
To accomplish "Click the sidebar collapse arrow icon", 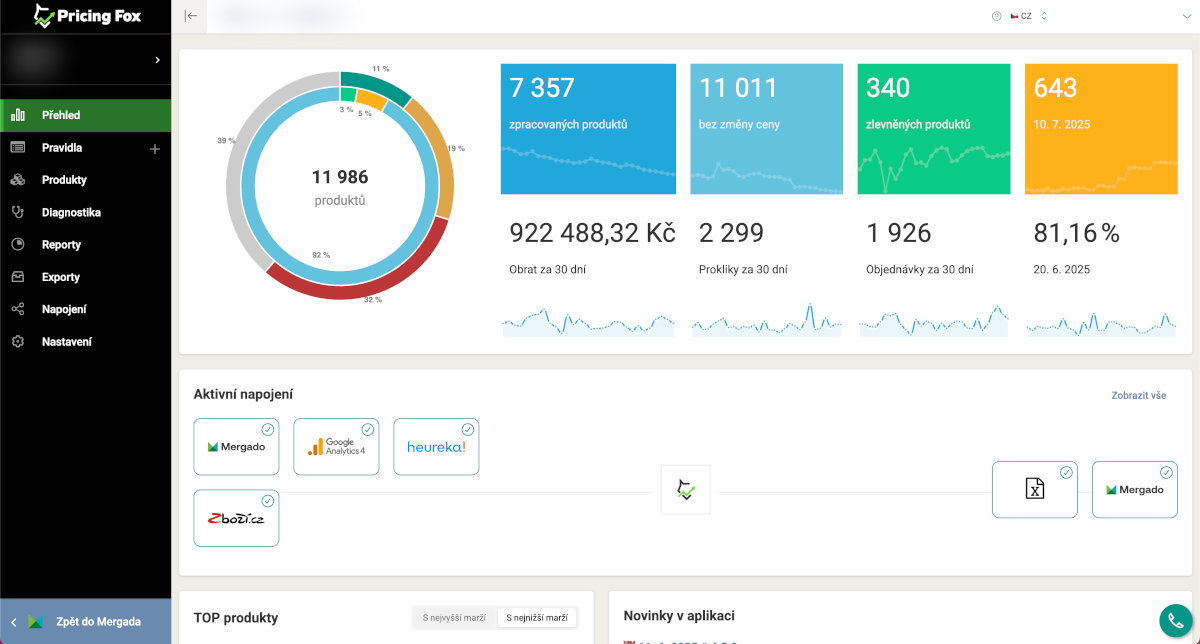I will 191,15.
